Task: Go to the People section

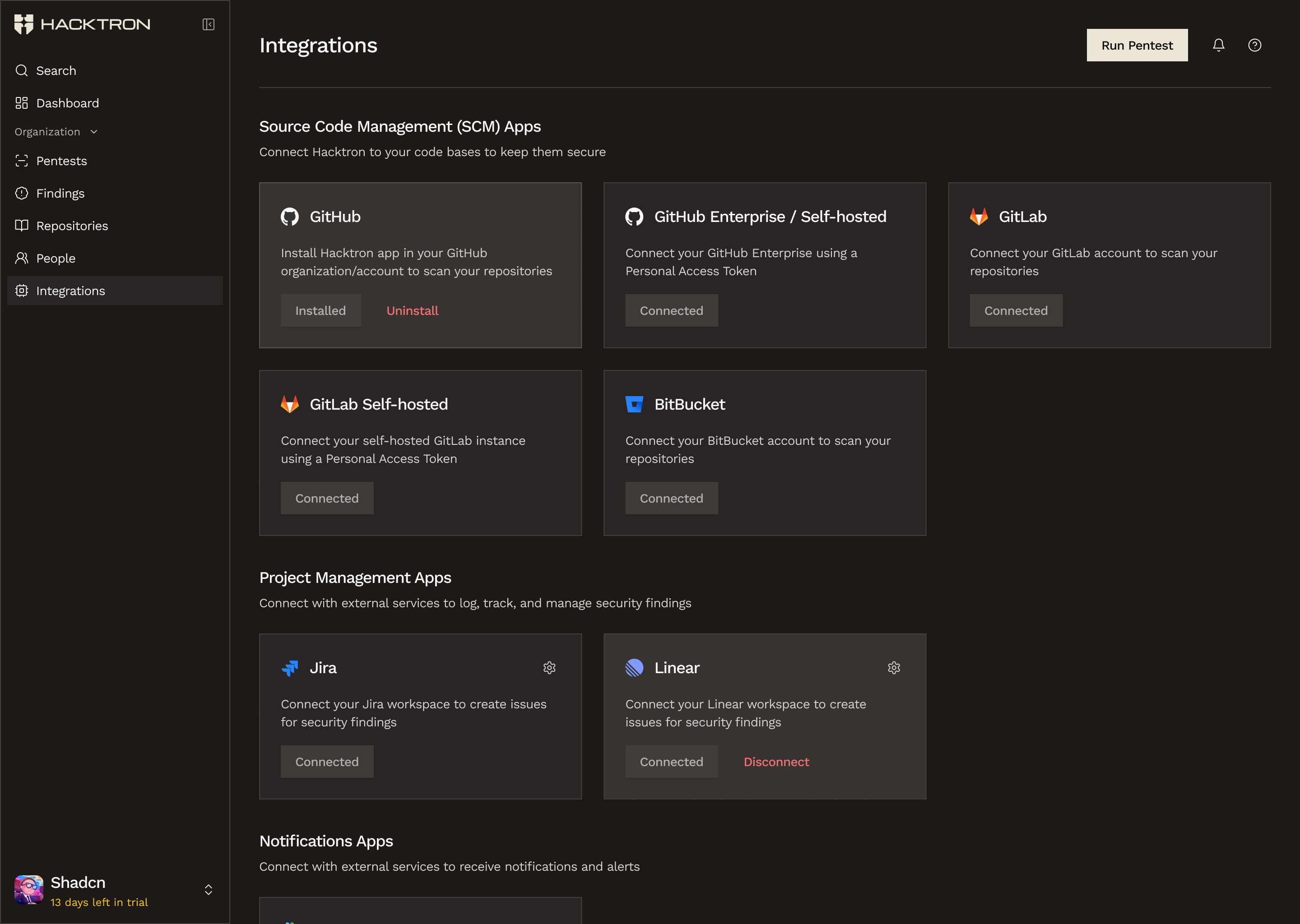Action: click(x=55, y=258)
